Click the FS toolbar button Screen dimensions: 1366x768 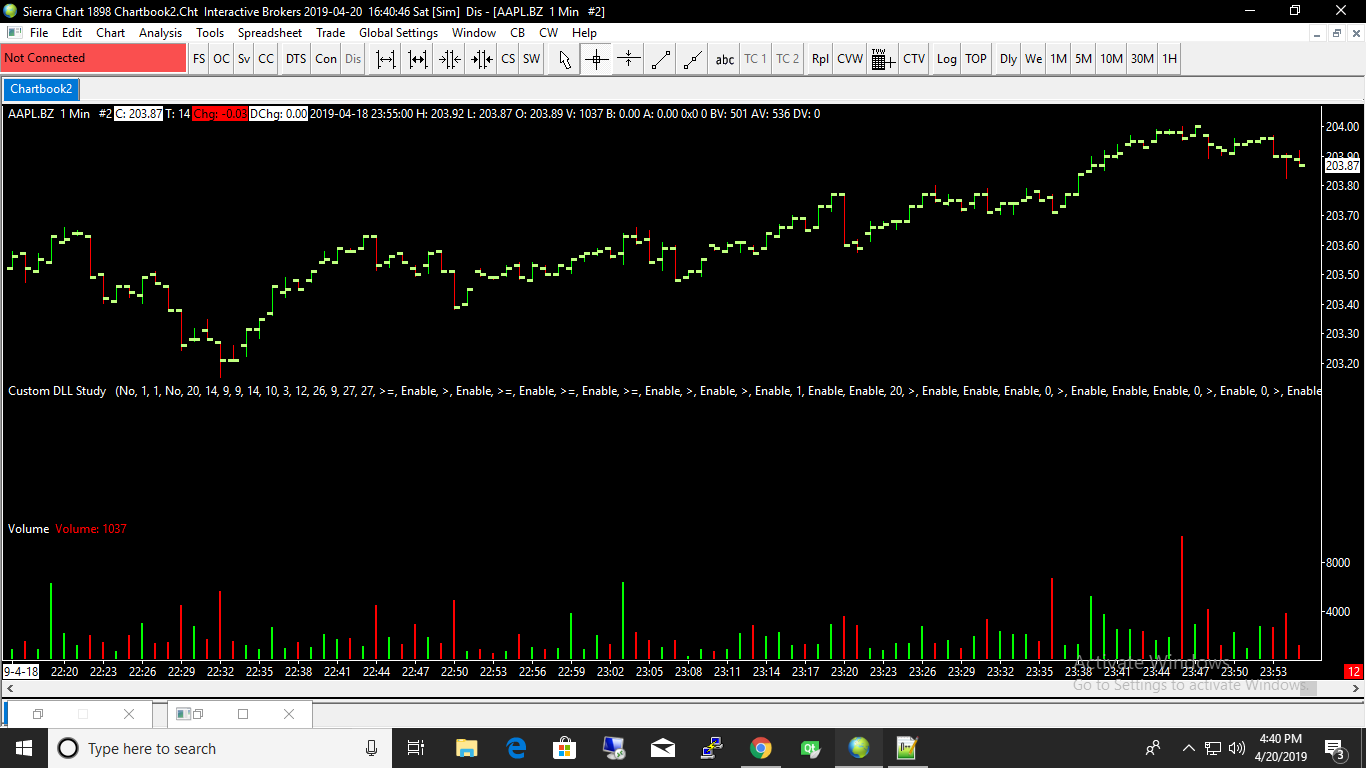(199, 59)
